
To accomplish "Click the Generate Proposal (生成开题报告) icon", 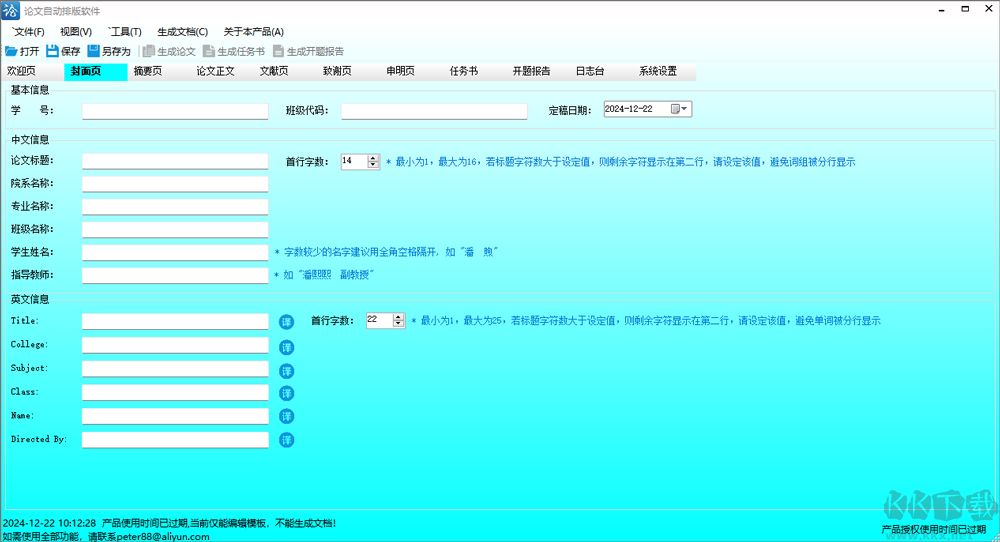I will click(x=278, y=51).
